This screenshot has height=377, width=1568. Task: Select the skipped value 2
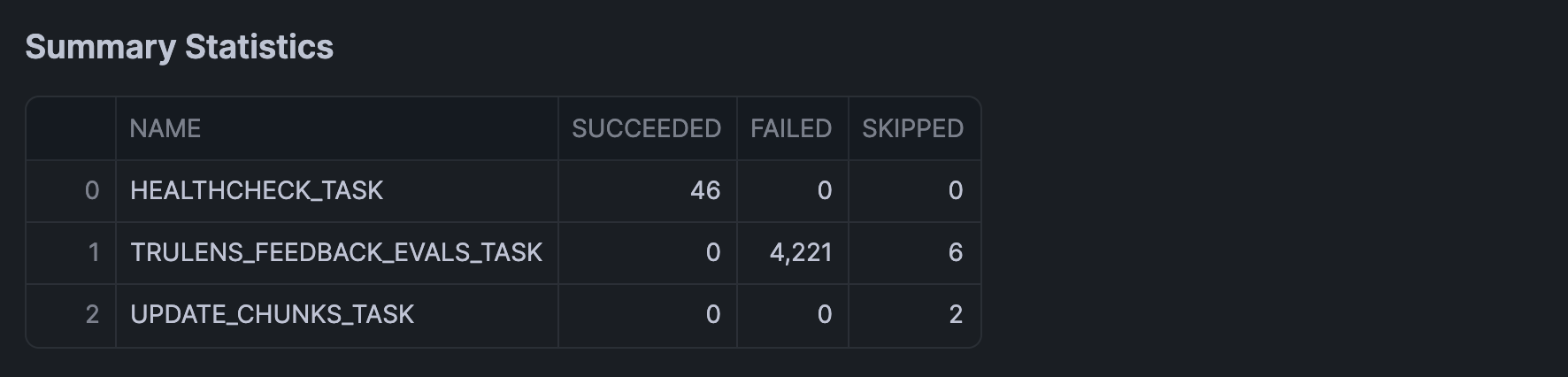click(955, 315)
